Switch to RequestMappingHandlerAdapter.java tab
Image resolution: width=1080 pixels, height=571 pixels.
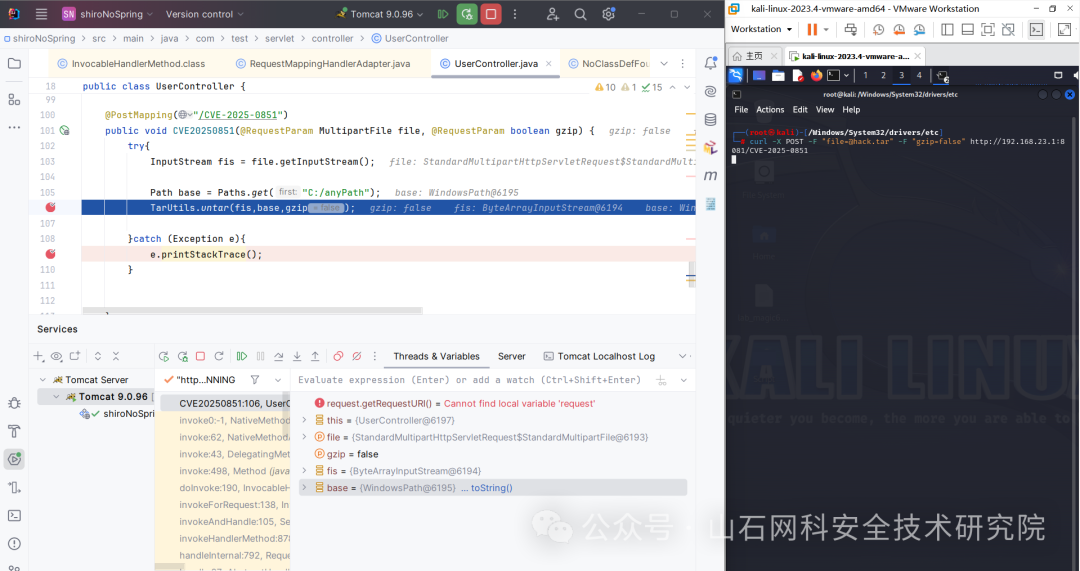(x=323, y=63)
